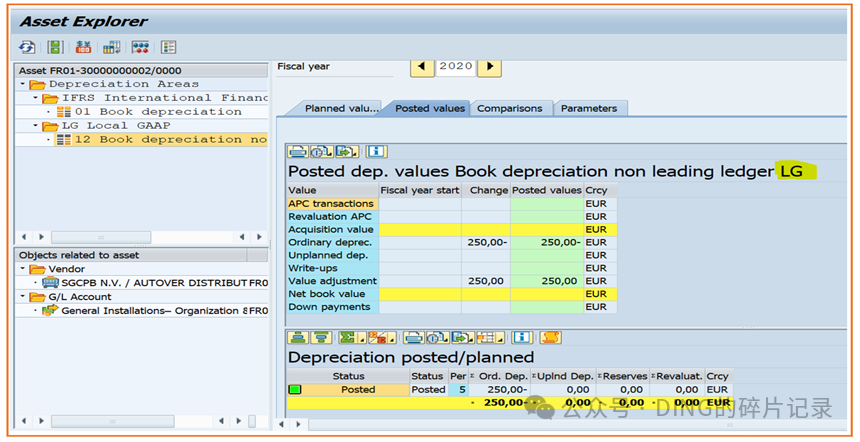Click info icon above posted dep. values

[x=376, y=151]
